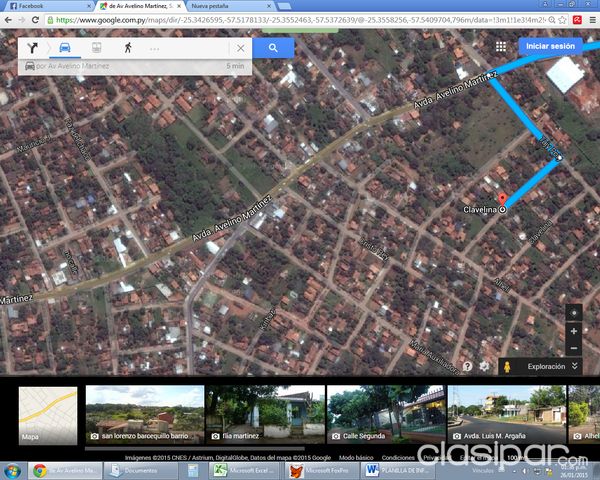Open Microsoft Excel taskbar item
The image size is (600, 480).
tap(246, 470)
